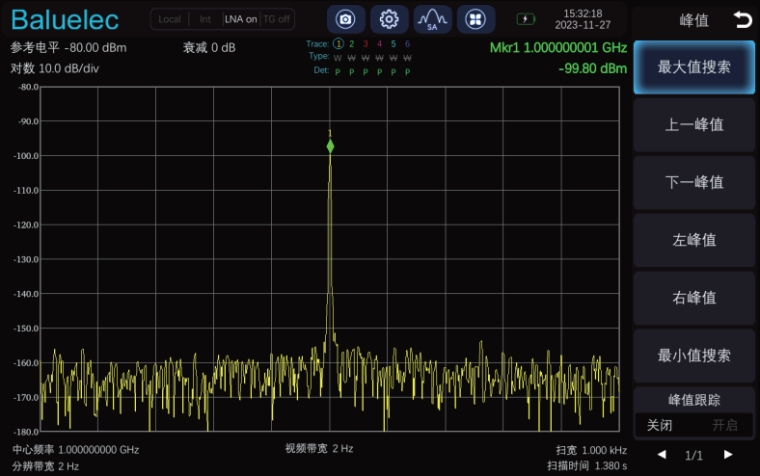Select the SA spectrum analyzer mode icon
Viewport: 760px width, 476px height.
(433, 19)
